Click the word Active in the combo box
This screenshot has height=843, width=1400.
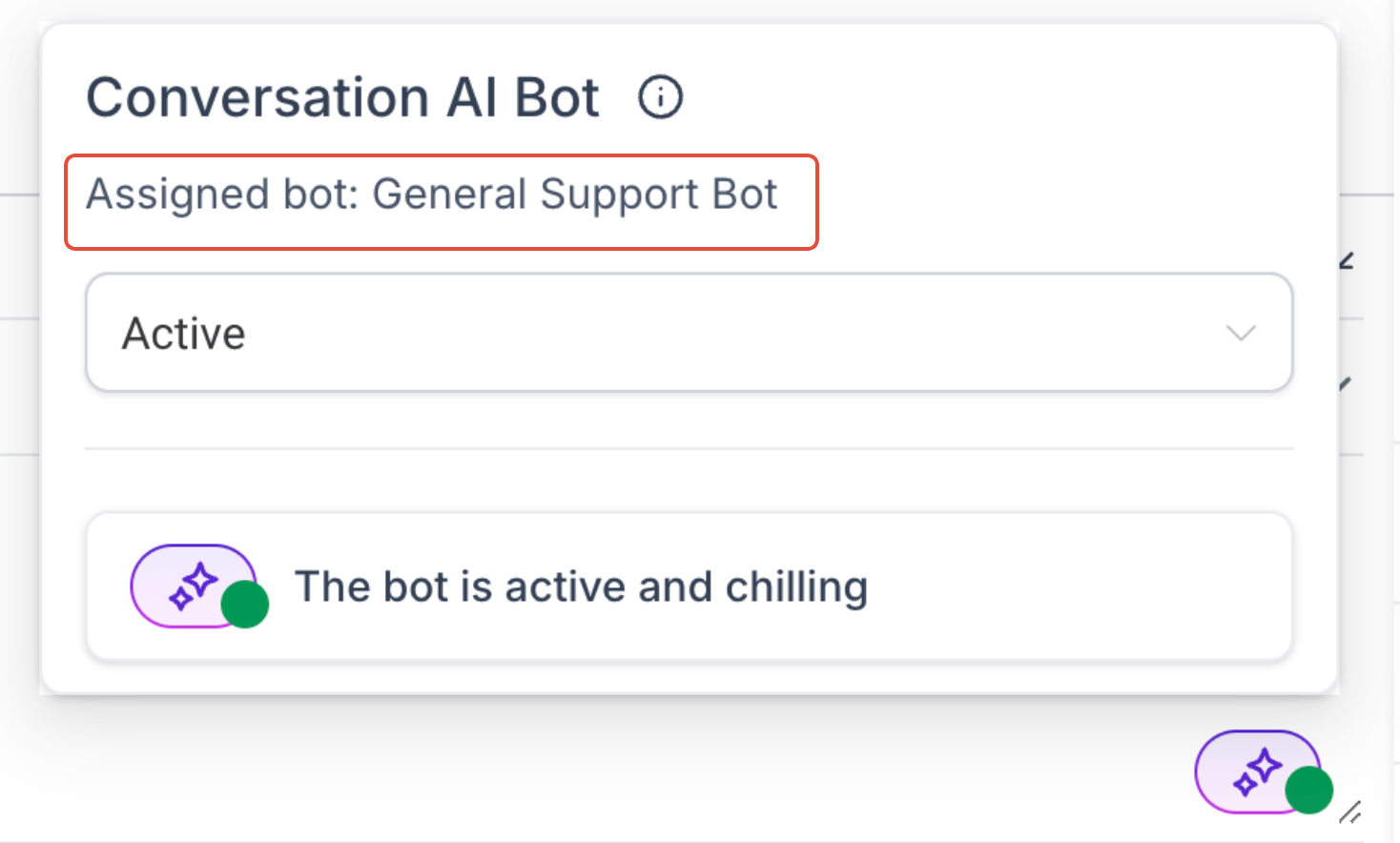(x=184, y=334)
